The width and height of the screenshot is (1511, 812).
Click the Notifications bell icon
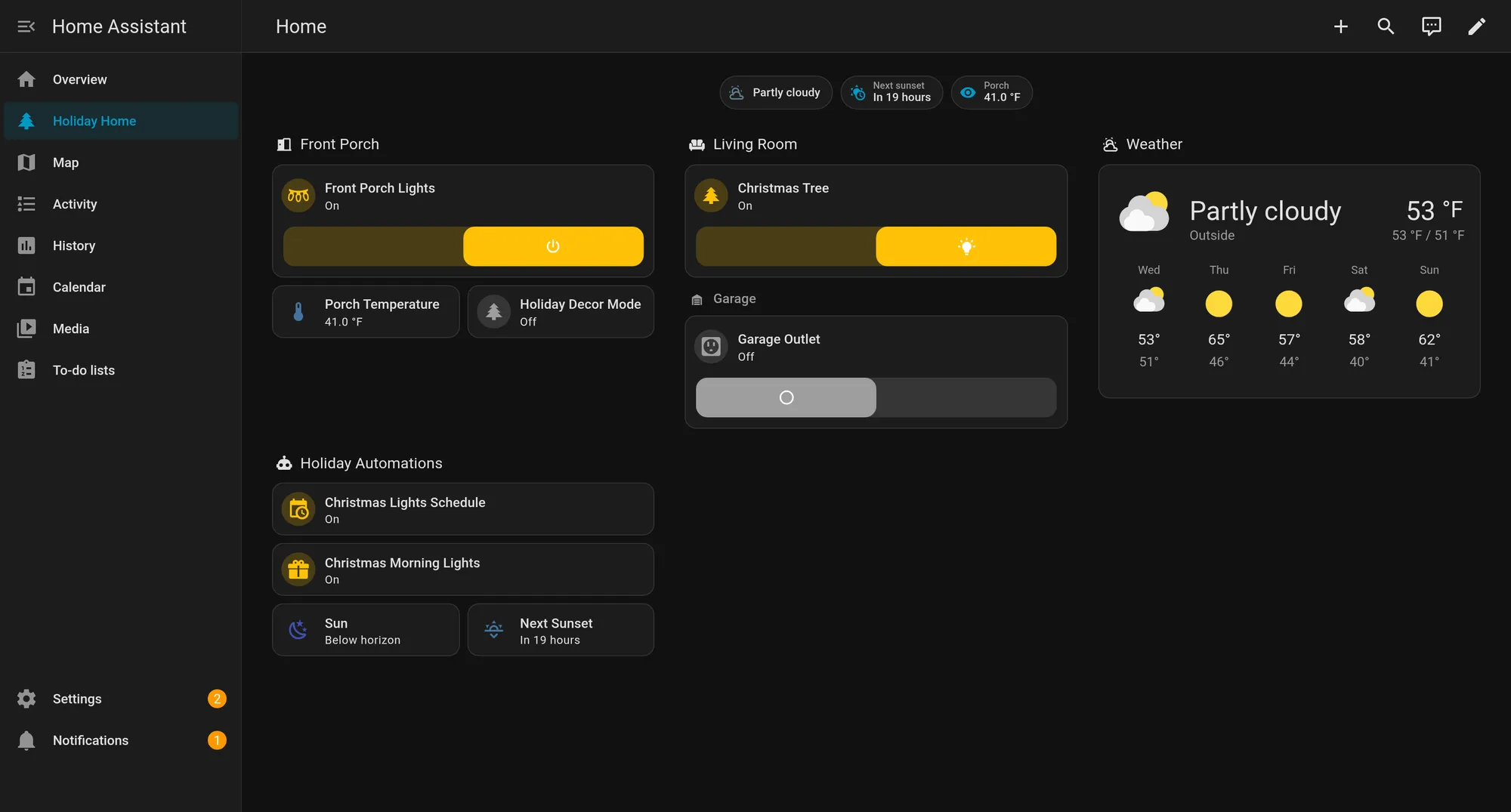coord(26,740)
